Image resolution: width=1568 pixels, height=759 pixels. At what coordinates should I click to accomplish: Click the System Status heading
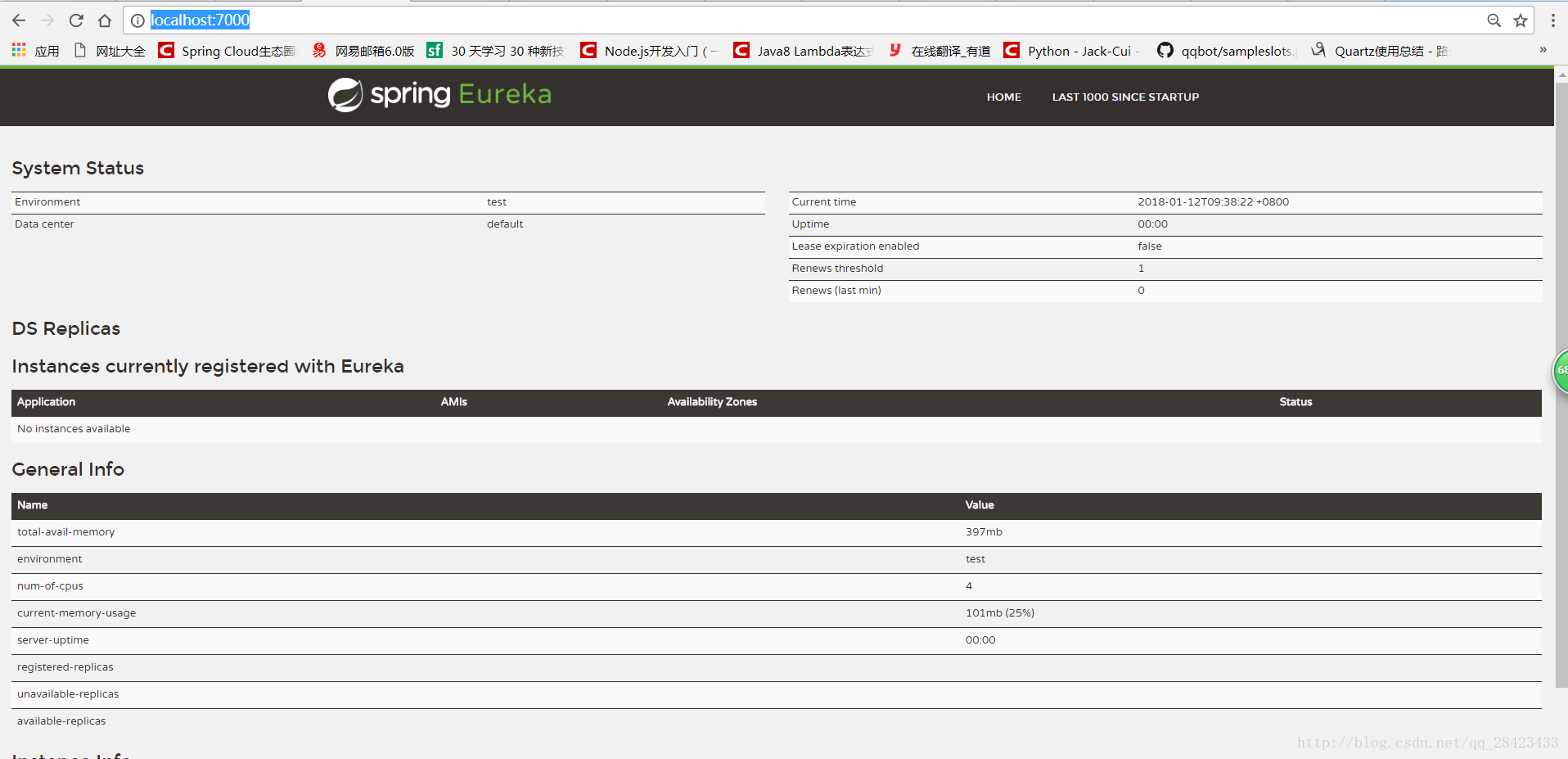[x=78, y=169]
